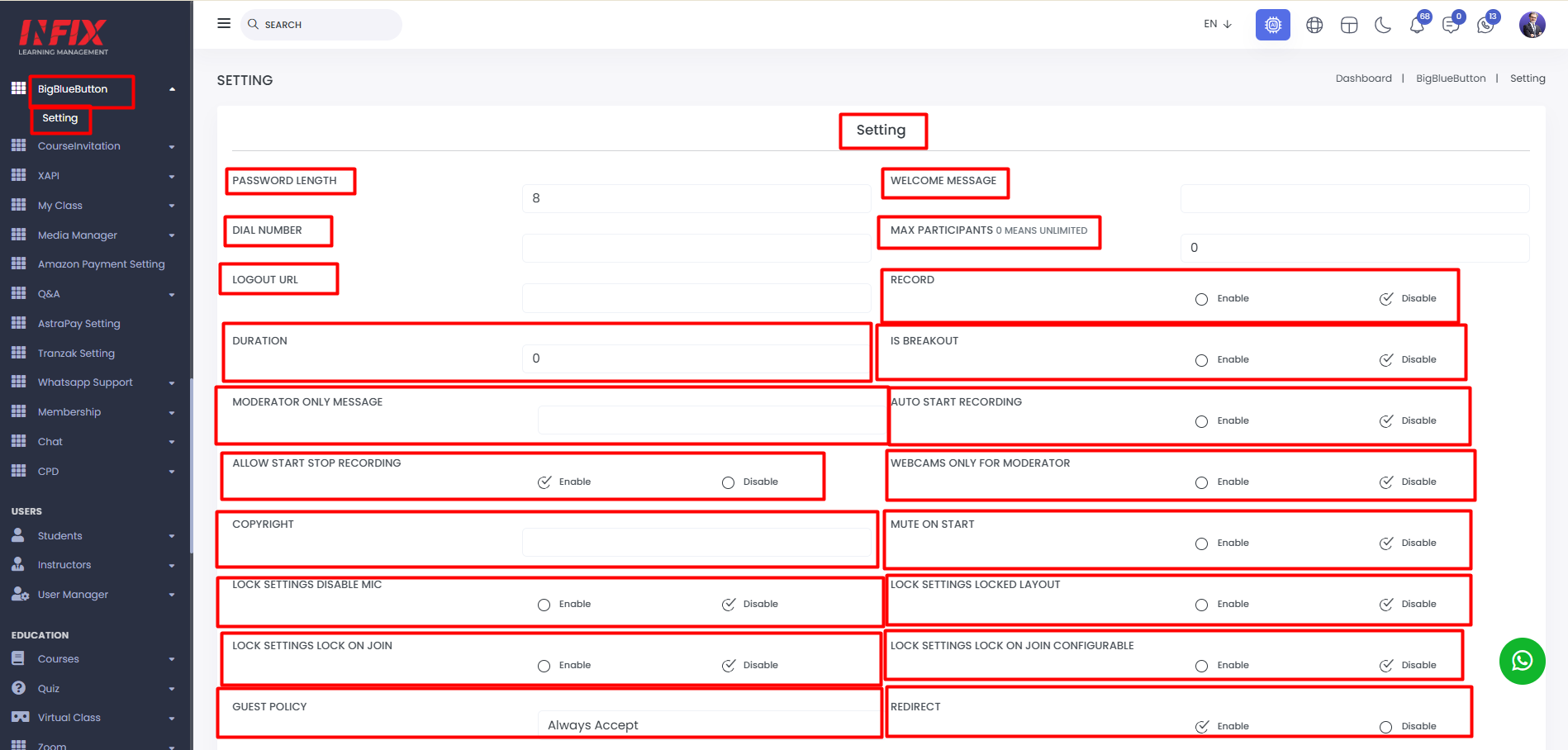This screenshot has width=1568, height=750.
Task: Expand the My Class menu arrow
Action: [x=172, y=206]
